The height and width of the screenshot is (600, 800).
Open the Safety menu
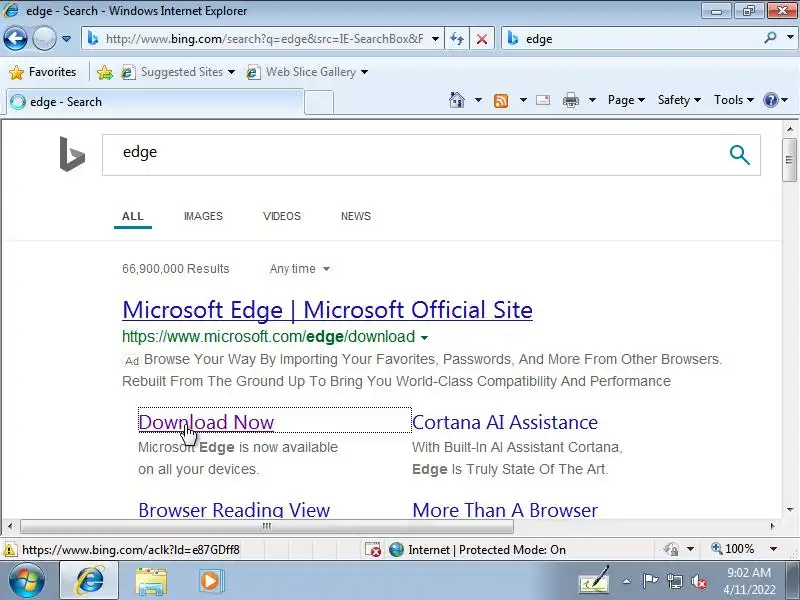click(x=679, y=100)
